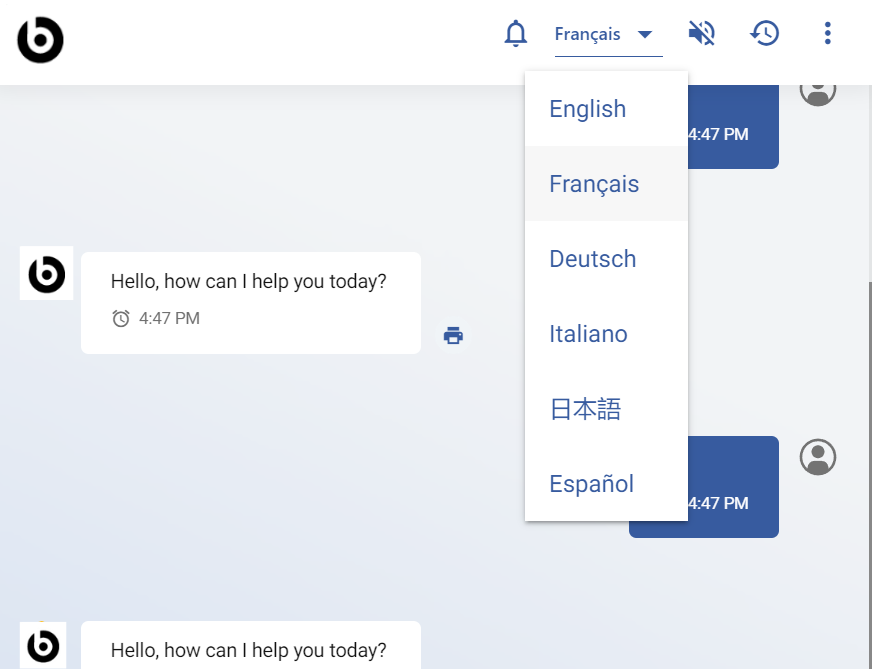Open the three-dot more options menu

827,34
